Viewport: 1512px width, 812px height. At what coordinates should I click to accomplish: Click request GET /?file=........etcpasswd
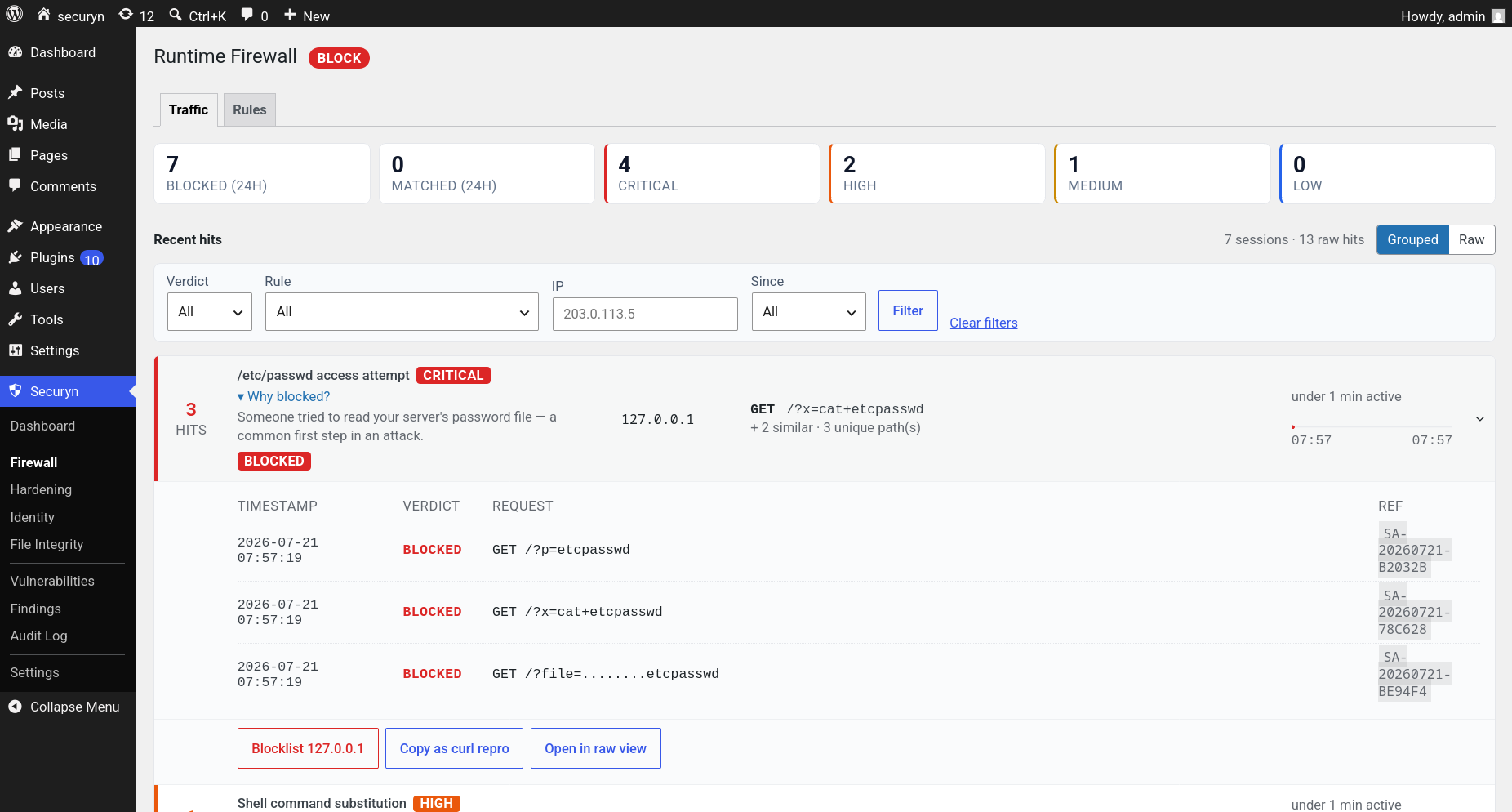point(606,674)
